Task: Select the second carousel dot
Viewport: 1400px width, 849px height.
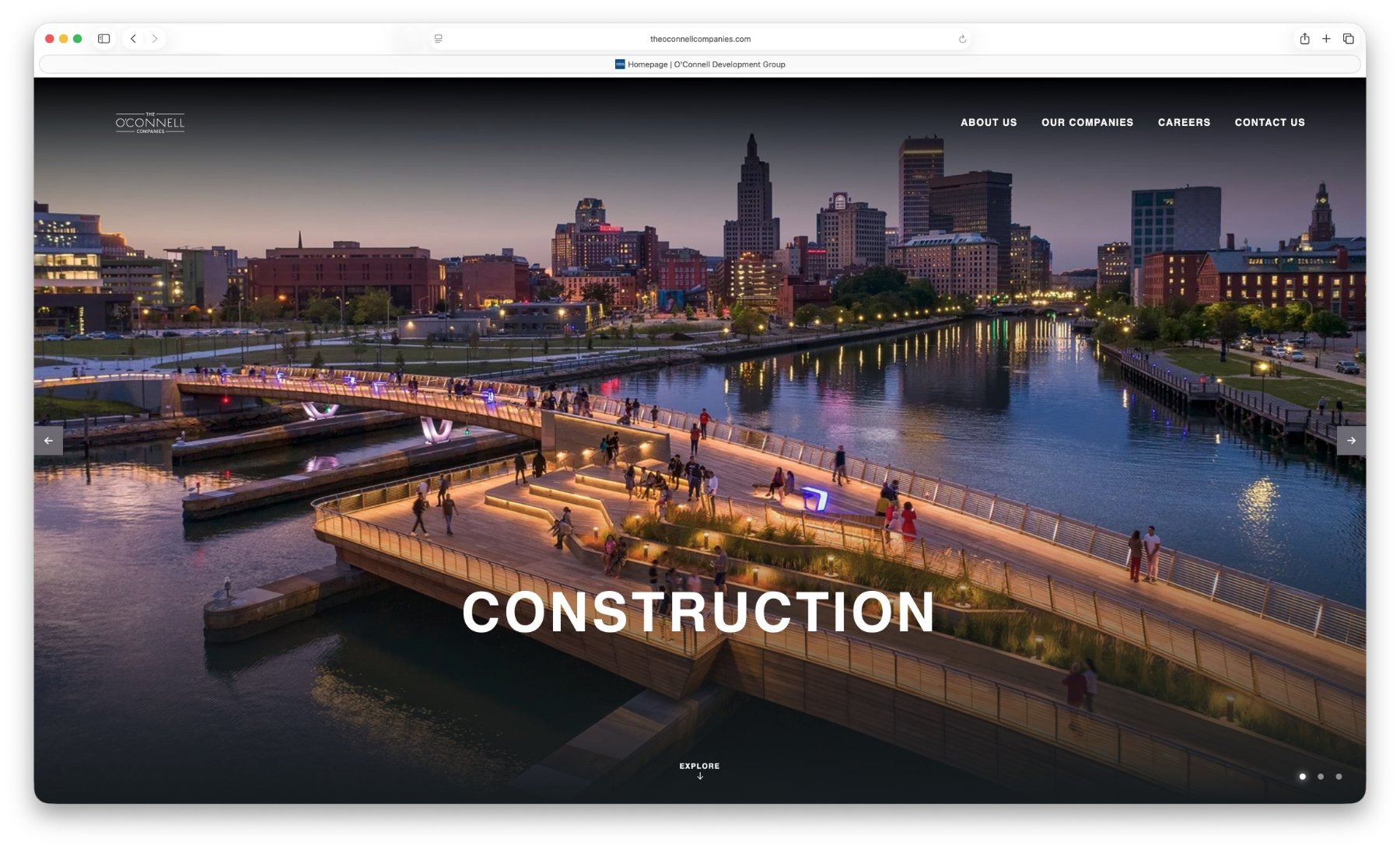Action: [1321, 777]
